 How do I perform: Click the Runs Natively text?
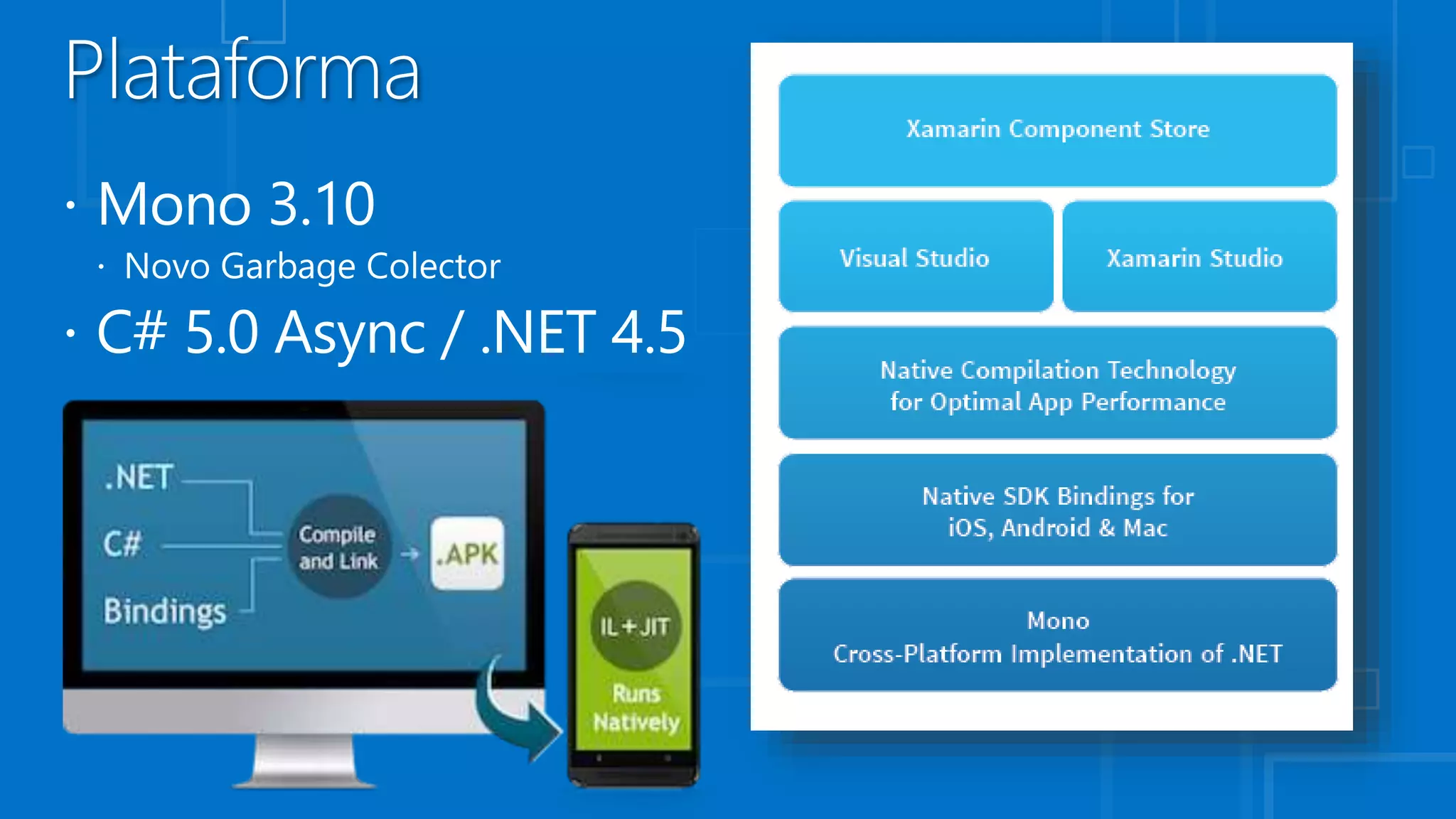[636, 708]
